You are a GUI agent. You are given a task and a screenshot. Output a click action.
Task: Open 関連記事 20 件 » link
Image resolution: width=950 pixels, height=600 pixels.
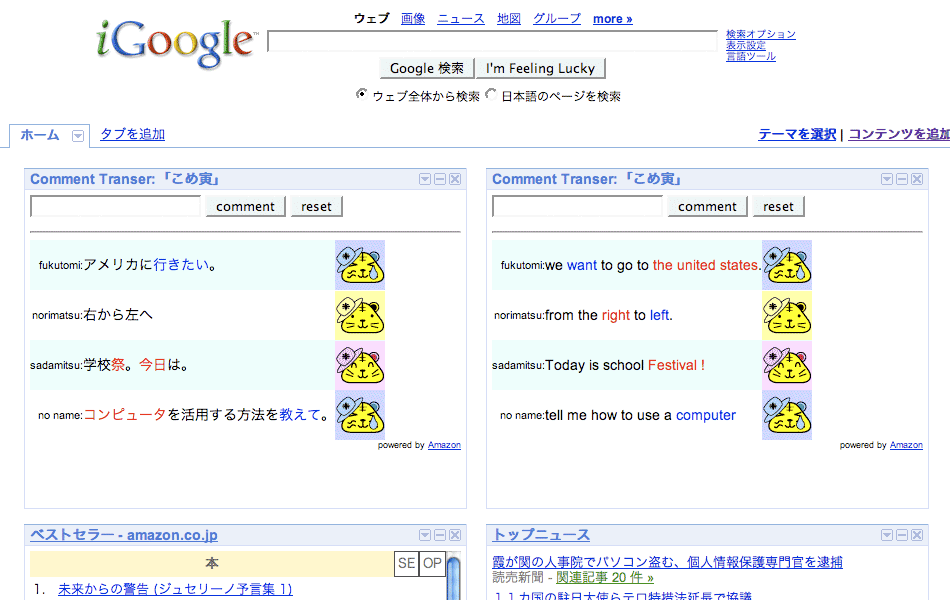pyautogui.click(x=605, y=578)
